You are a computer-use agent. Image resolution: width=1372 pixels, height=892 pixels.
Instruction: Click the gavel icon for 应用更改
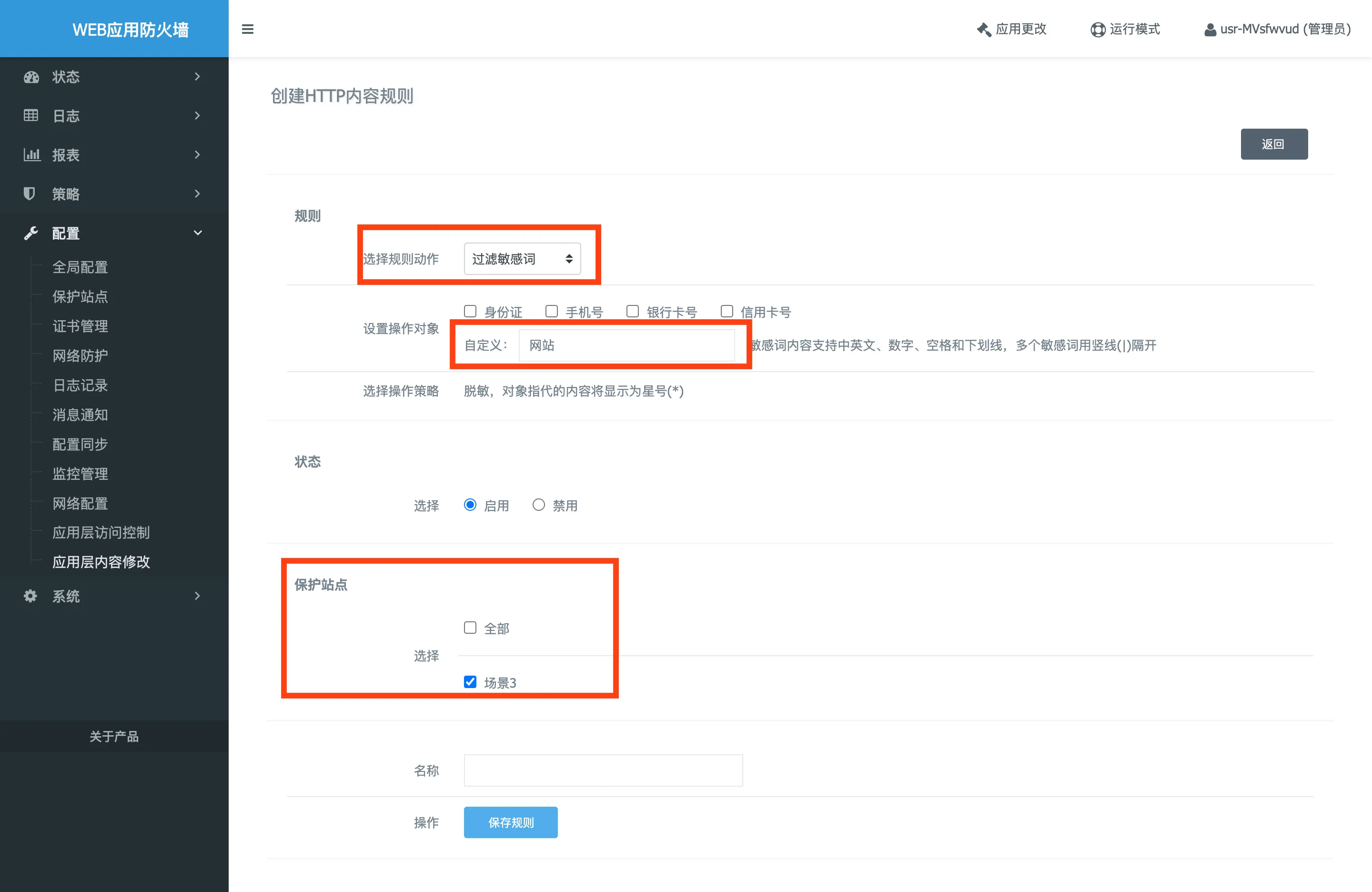[x=983, y=30]
